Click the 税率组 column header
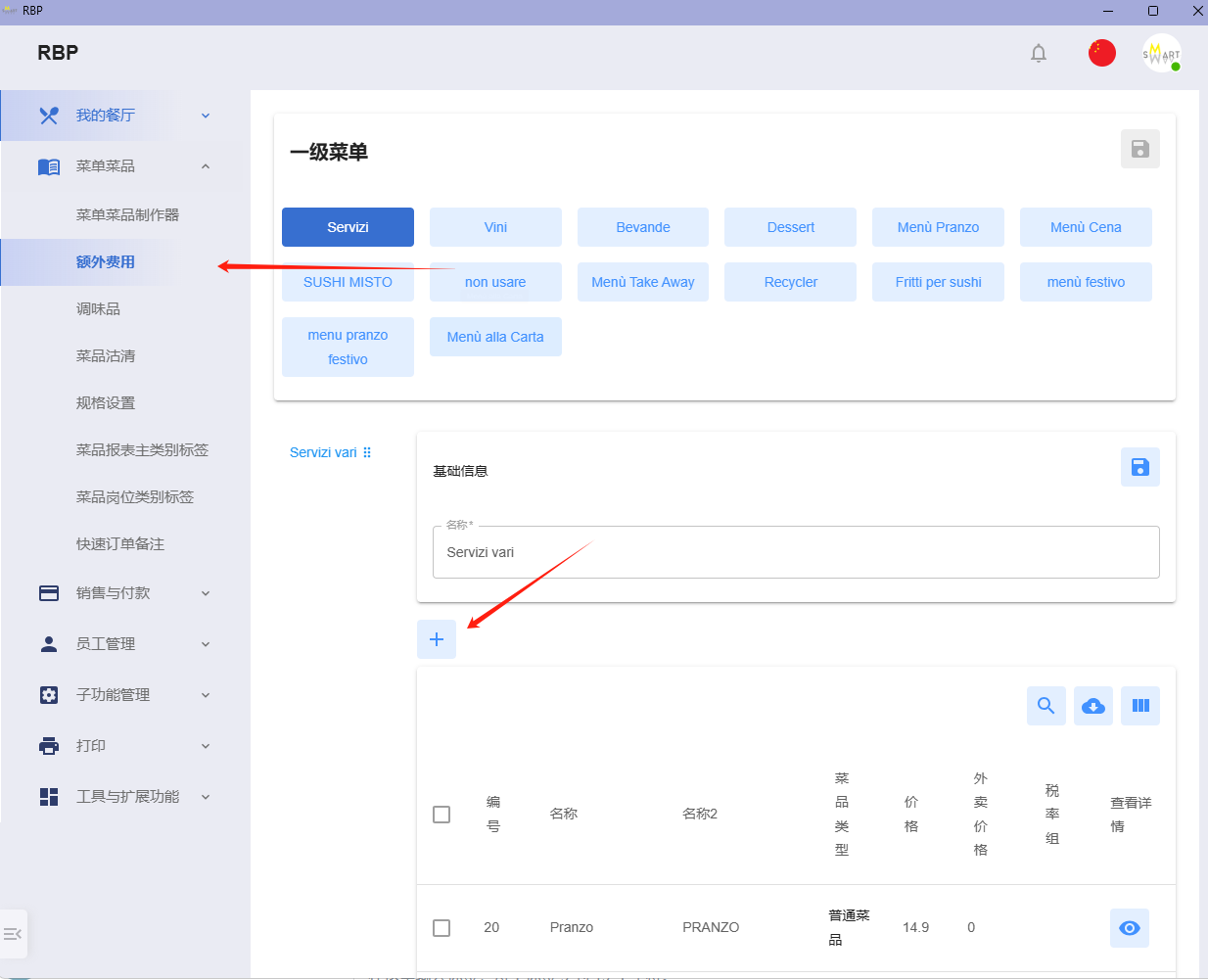Screen dimensions: 1208x980 point(1052,815)
